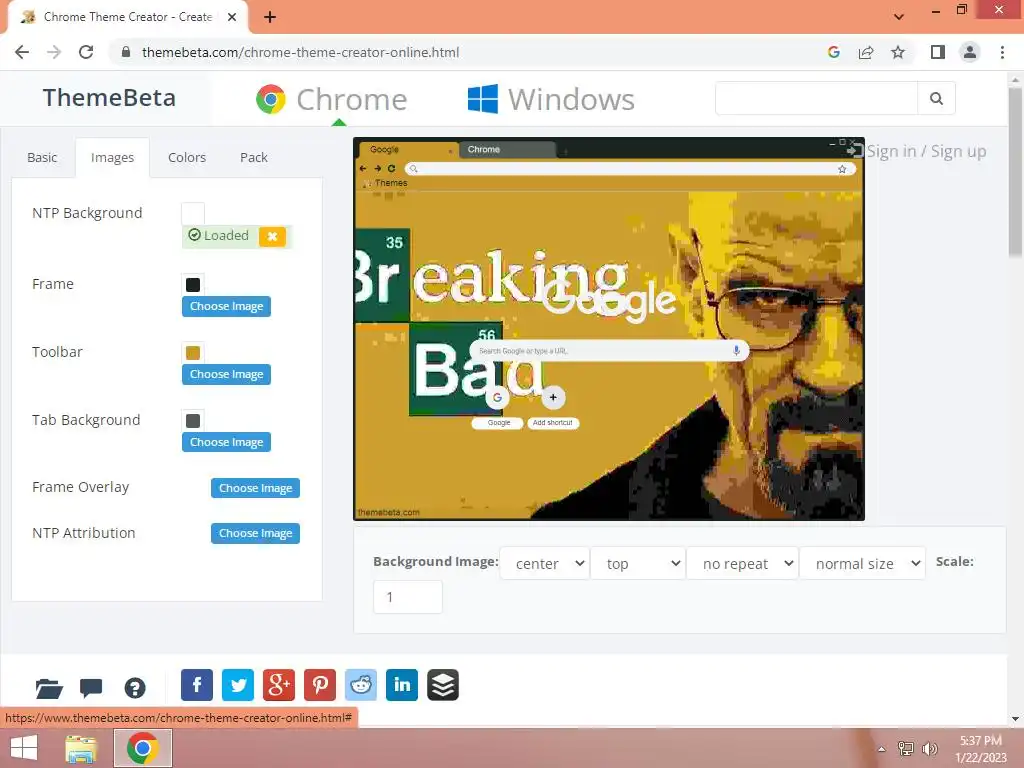The height and width of the screenshot is (768, 1024).
Task: Switch to the Basic tab
Action: tap(42, 157)
